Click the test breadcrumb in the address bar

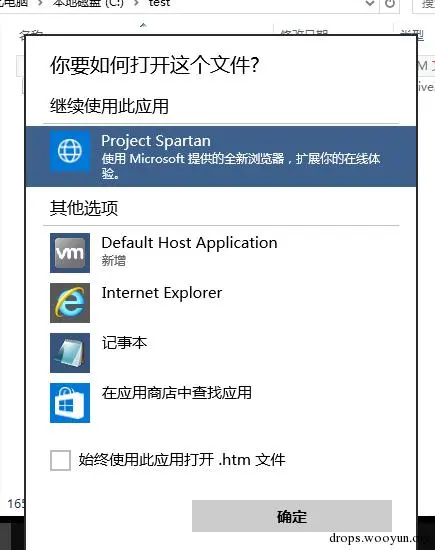click(159, 3)
